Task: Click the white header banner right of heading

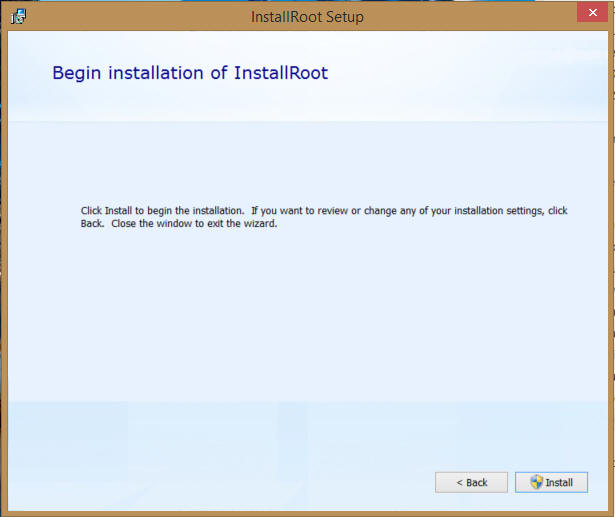Action: pyautogui.click(x=470, y=75)
